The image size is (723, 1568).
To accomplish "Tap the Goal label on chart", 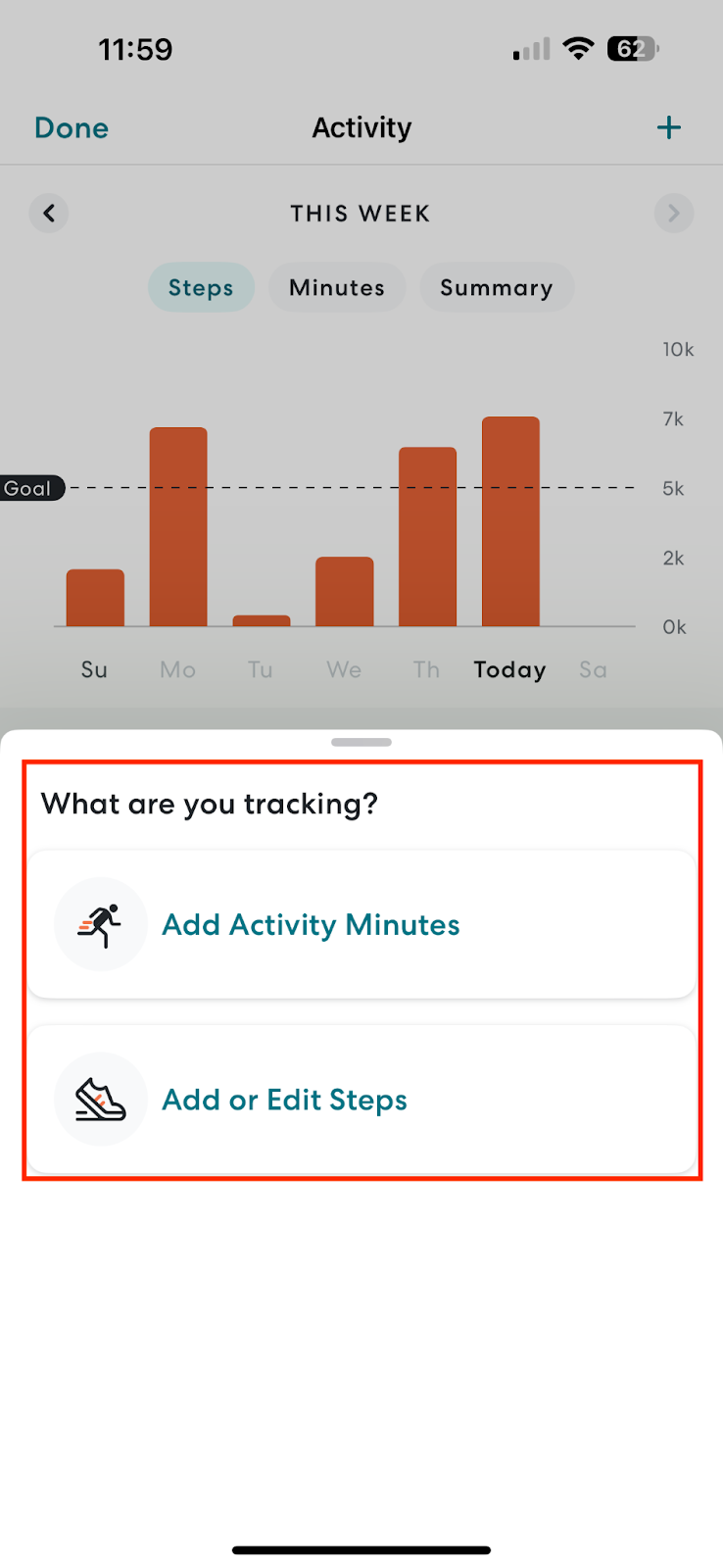I will point(29,488).
